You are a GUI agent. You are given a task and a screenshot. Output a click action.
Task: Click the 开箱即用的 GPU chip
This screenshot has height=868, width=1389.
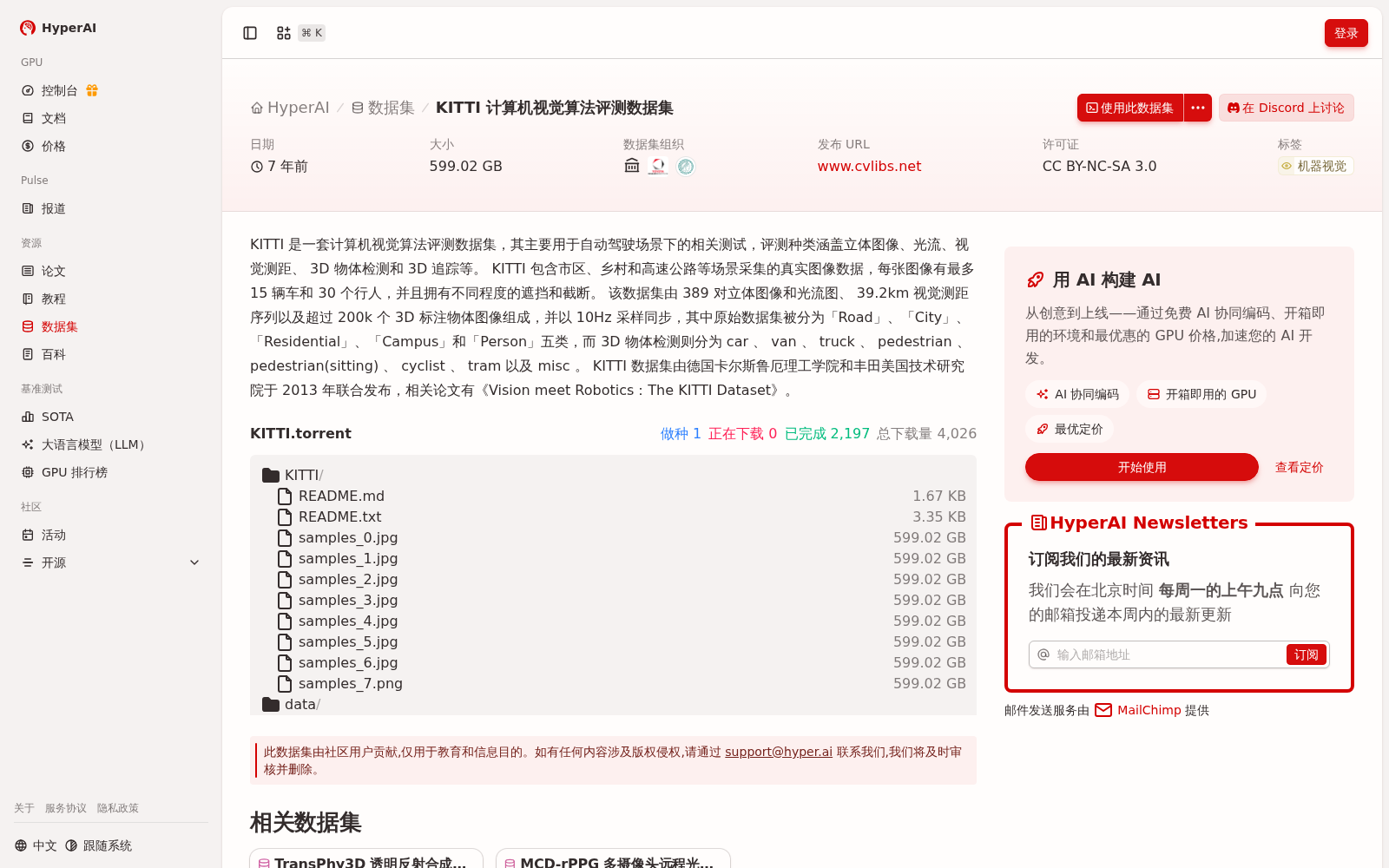click(x=1201, y=394)
